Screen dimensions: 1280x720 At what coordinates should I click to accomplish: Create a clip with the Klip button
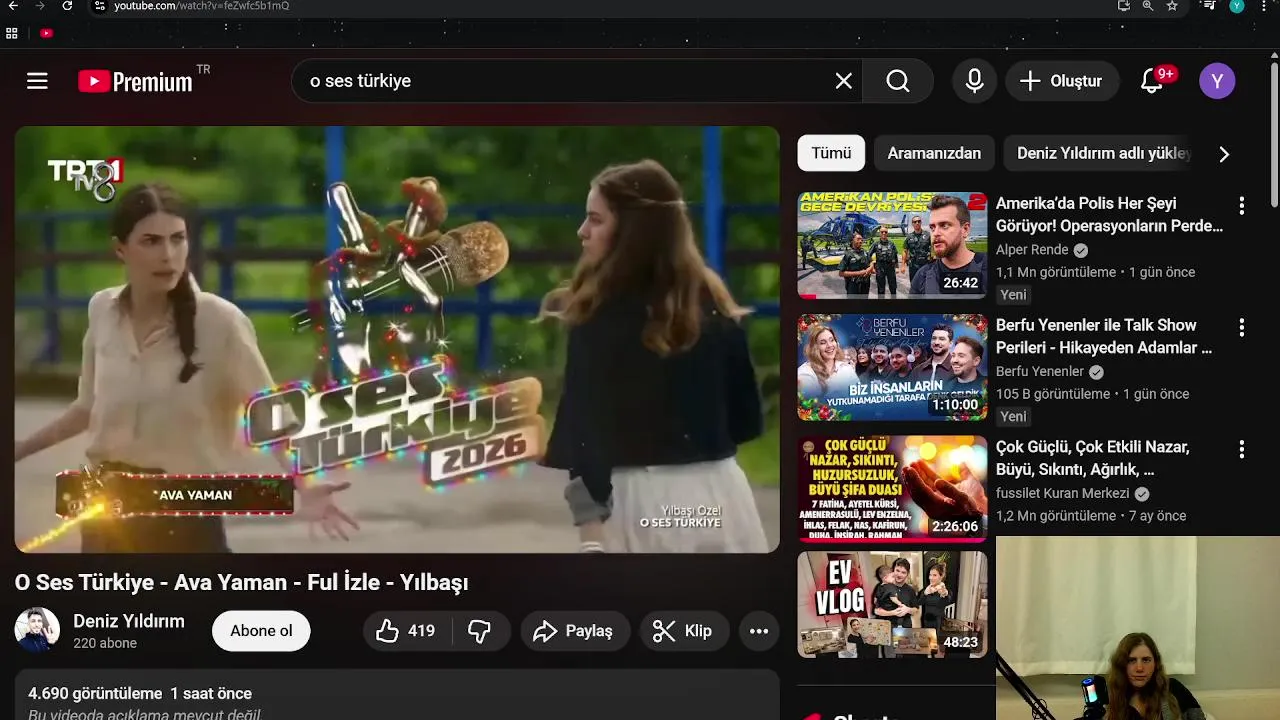pyautogui.click(x=684, y=631)
